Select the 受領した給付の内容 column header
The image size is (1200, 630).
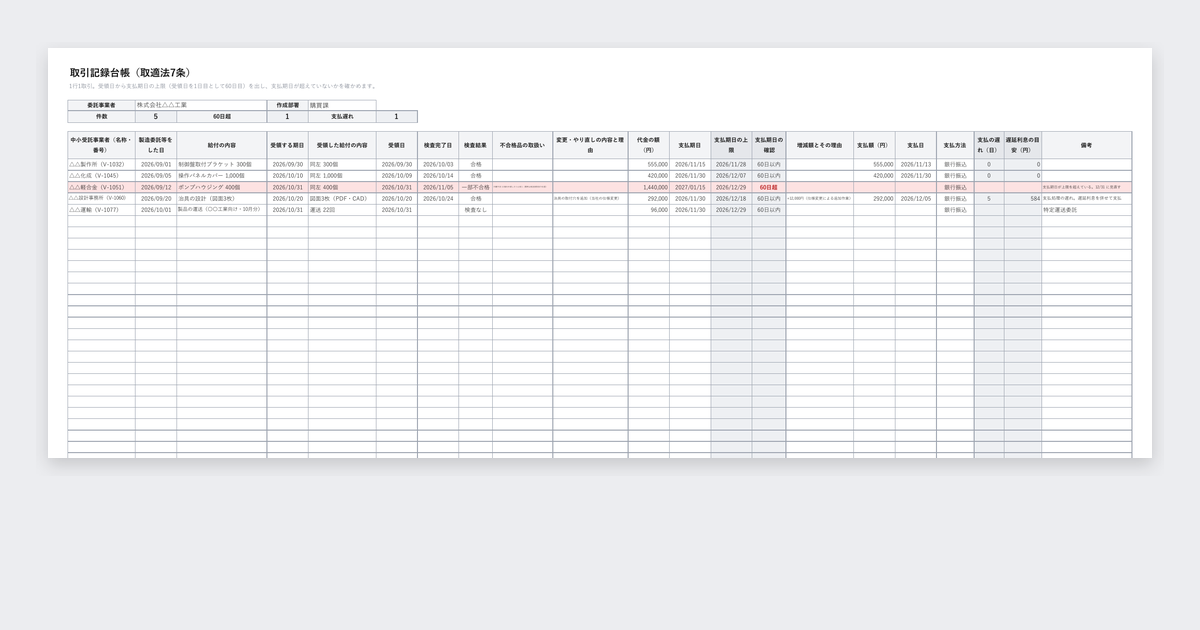click(x=342, y=145)
